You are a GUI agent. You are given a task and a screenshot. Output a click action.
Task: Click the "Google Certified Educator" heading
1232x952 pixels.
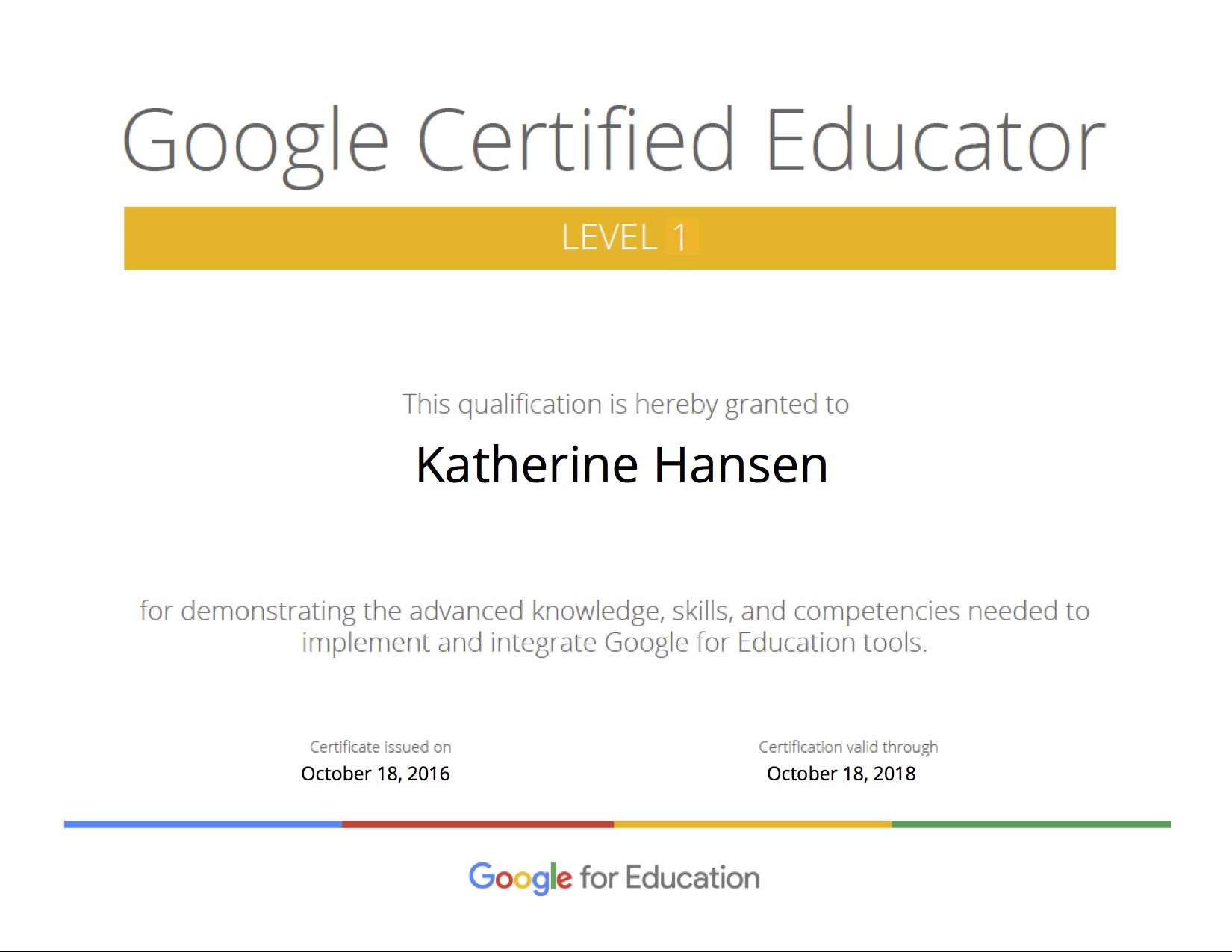[614, 140]
